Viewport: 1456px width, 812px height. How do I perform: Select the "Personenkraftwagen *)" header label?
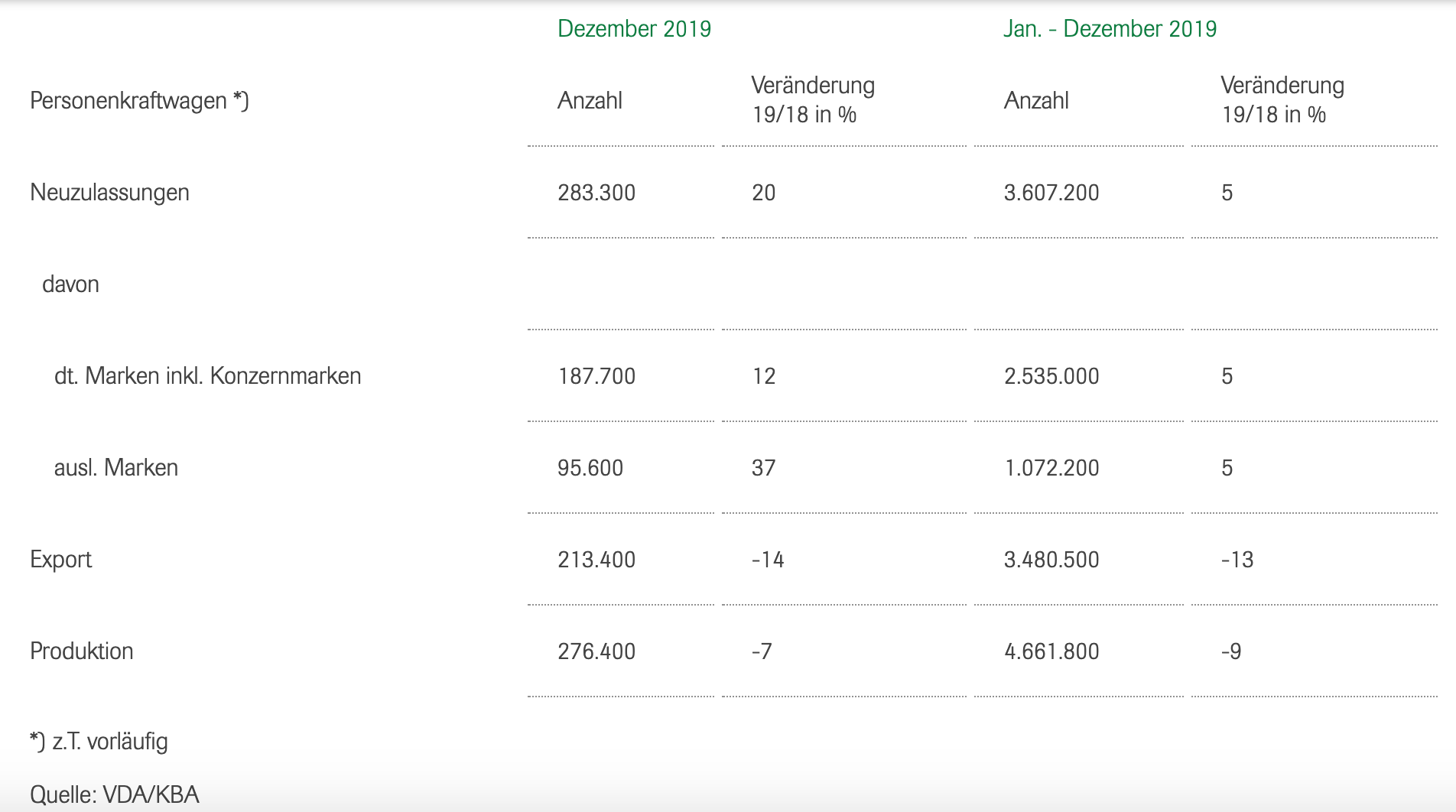139,101
